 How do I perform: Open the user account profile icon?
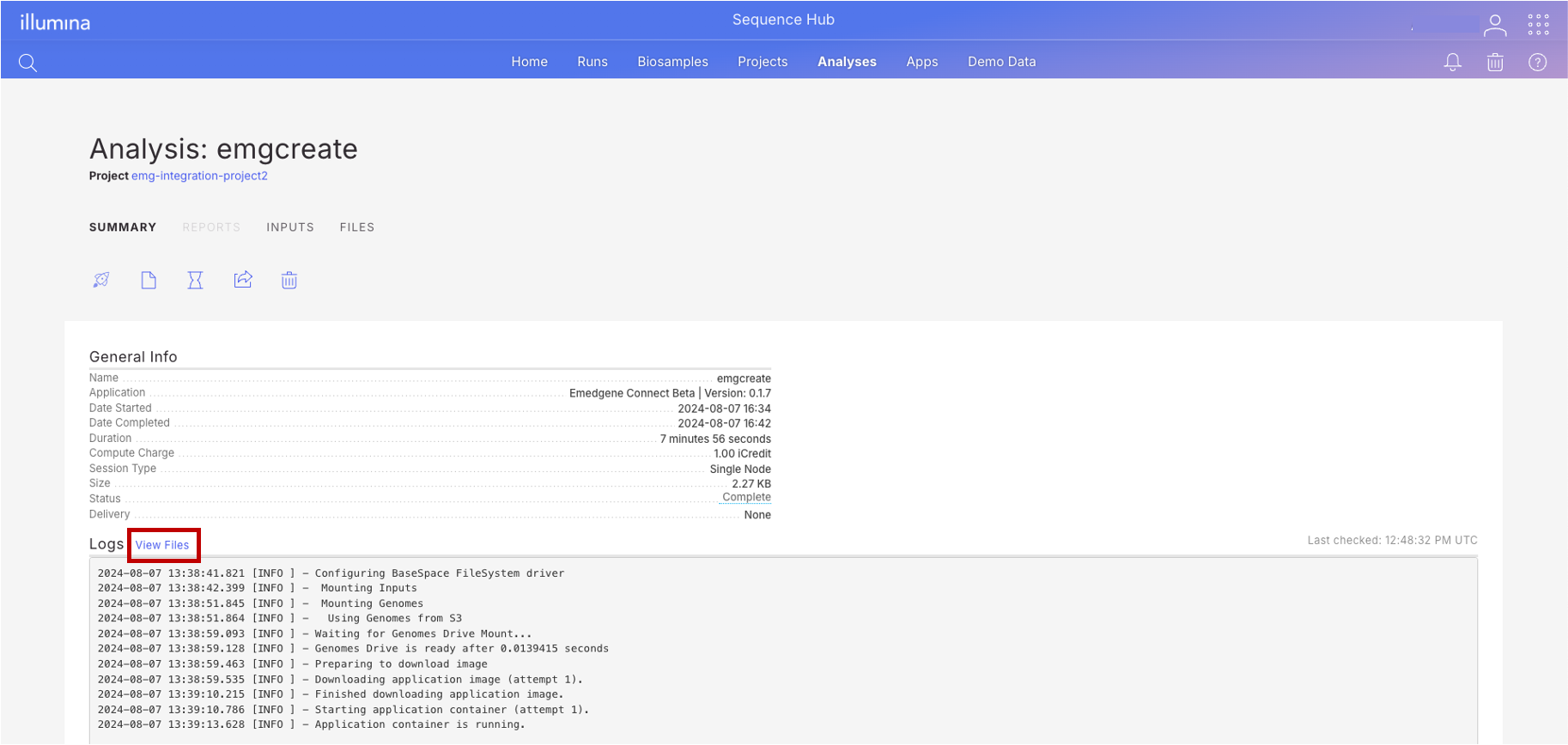(x=1494, y=25)
